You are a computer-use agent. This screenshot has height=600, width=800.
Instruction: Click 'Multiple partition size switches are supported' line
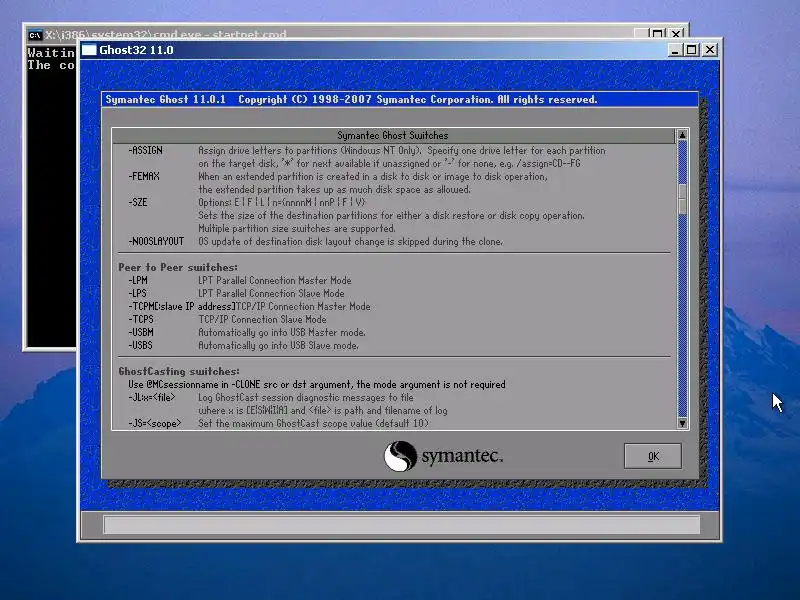point(296,229)
